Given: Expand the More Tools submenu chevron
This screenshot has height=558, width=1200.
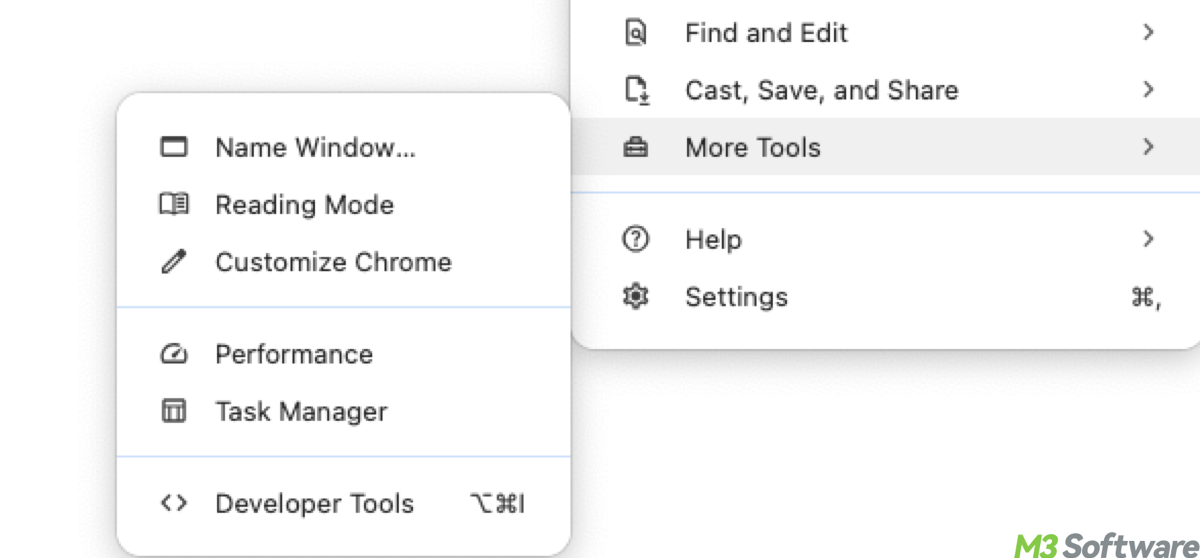Looking at the screenshot, I should pyautogui.click(x=1148, y=147).
